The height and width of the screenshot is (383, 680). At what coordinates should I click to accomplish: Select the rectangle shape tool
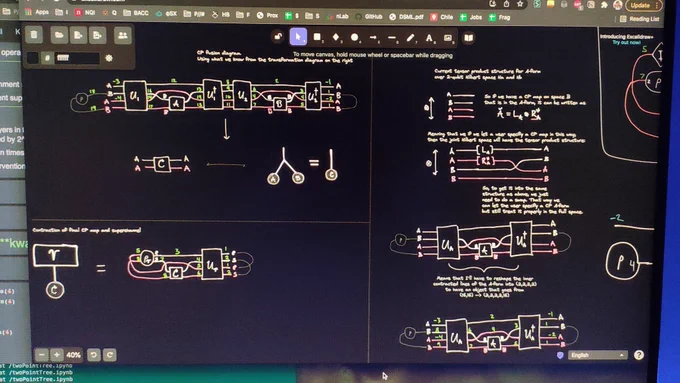(317, 37)
